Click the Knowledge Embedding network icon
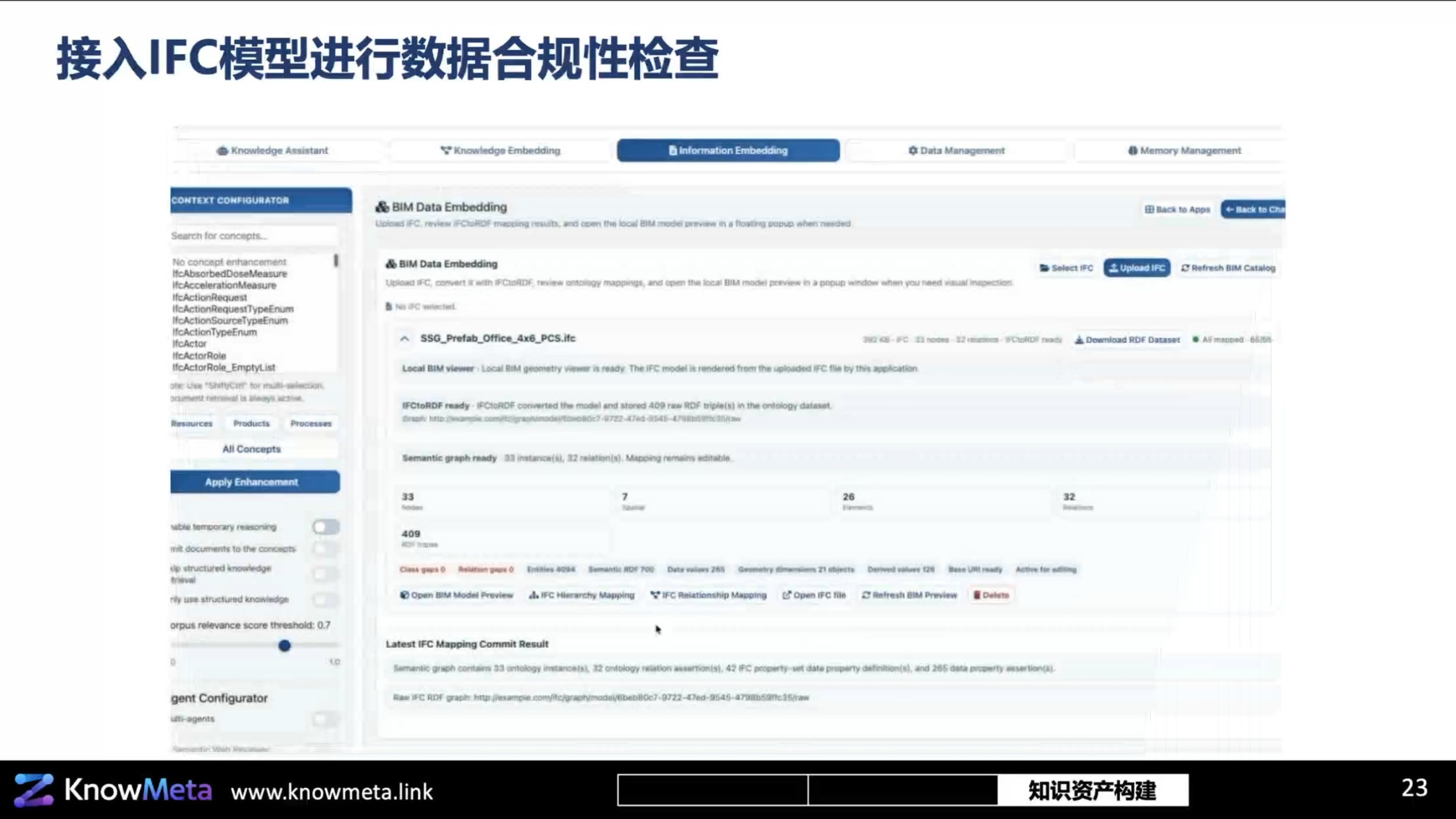Viewport: 1456px width, 819px height. click(446, 150)
